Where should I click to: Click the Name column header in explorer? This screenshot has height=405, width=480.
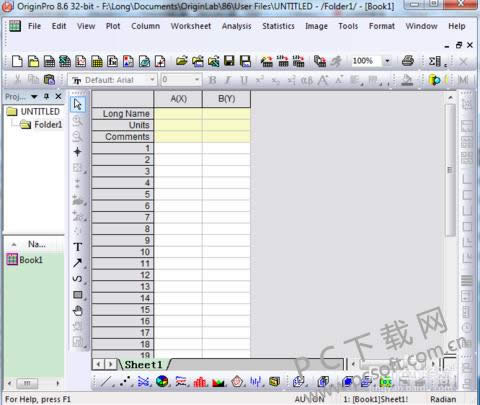[37, 244]
